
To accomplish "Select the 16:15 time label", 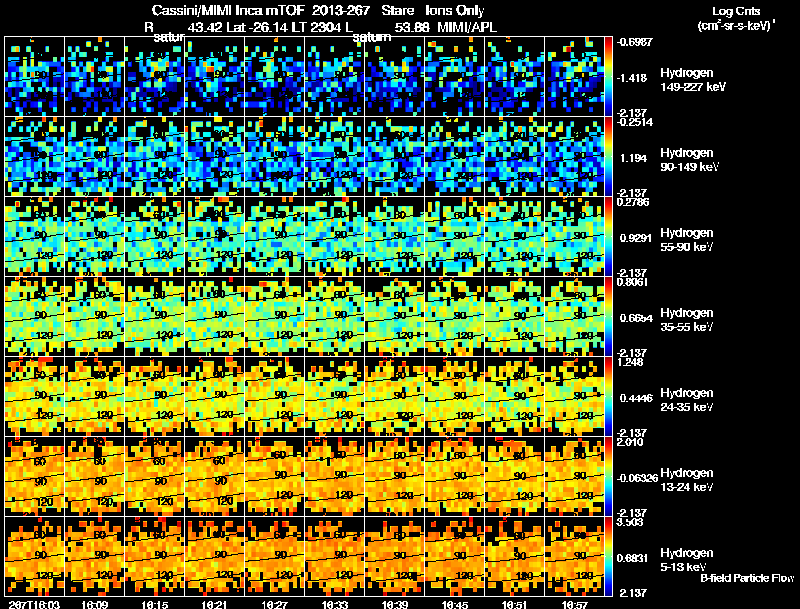I will coord(155,604).
